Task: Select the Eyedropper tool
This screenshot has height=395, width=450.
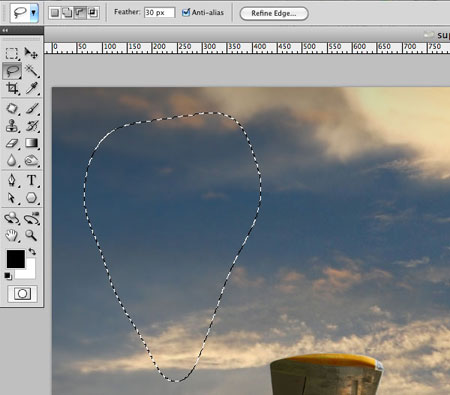Action: (32, 88)
